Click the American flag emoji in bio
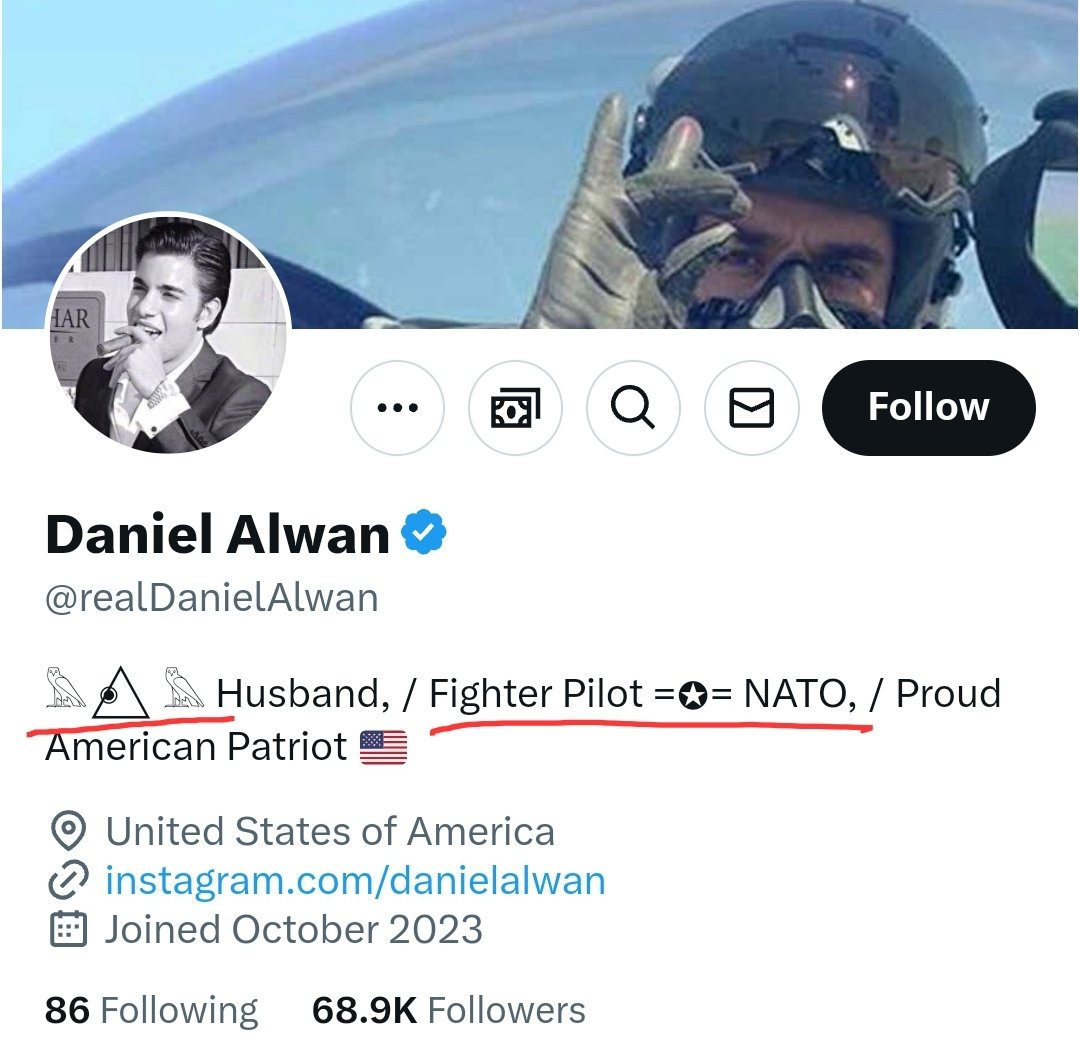1079x1063 pixels. coord(383,747)
